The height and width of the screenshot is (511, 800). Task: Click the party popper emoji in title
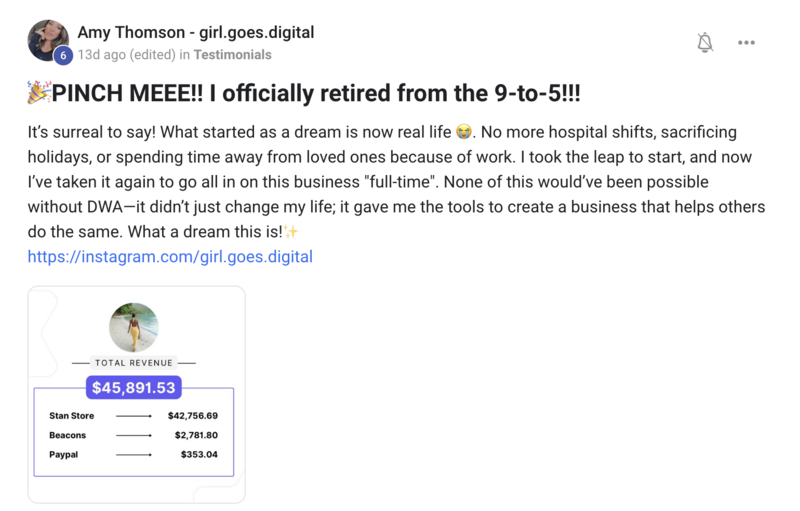coord(39,92)
